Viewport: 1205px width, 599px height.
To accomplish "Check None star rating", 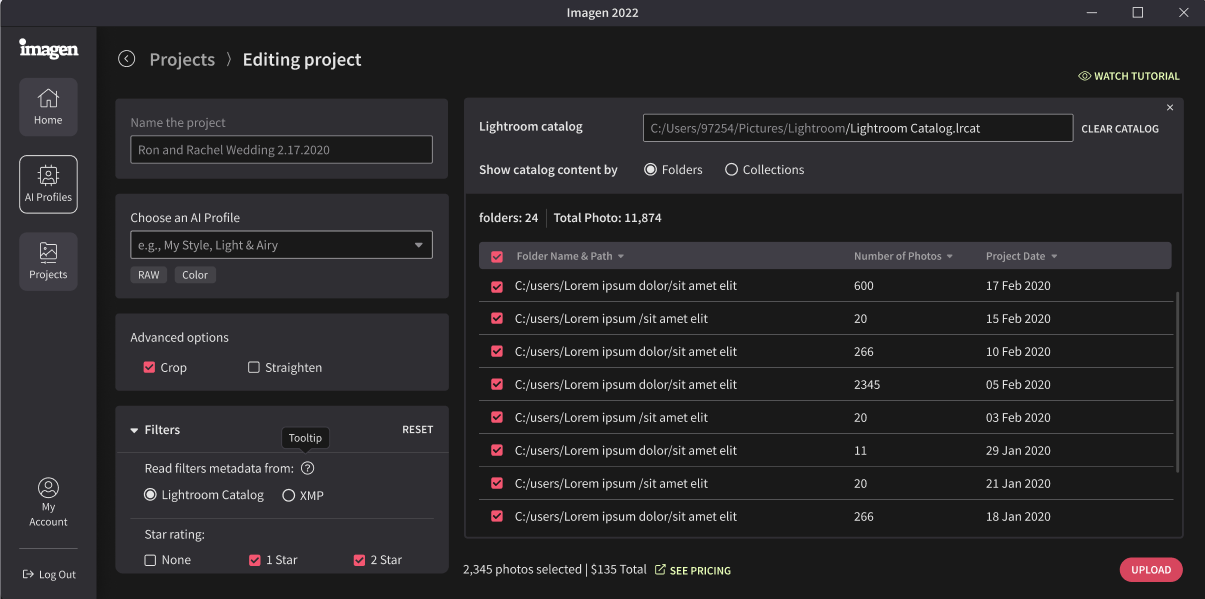I will 150,560.
